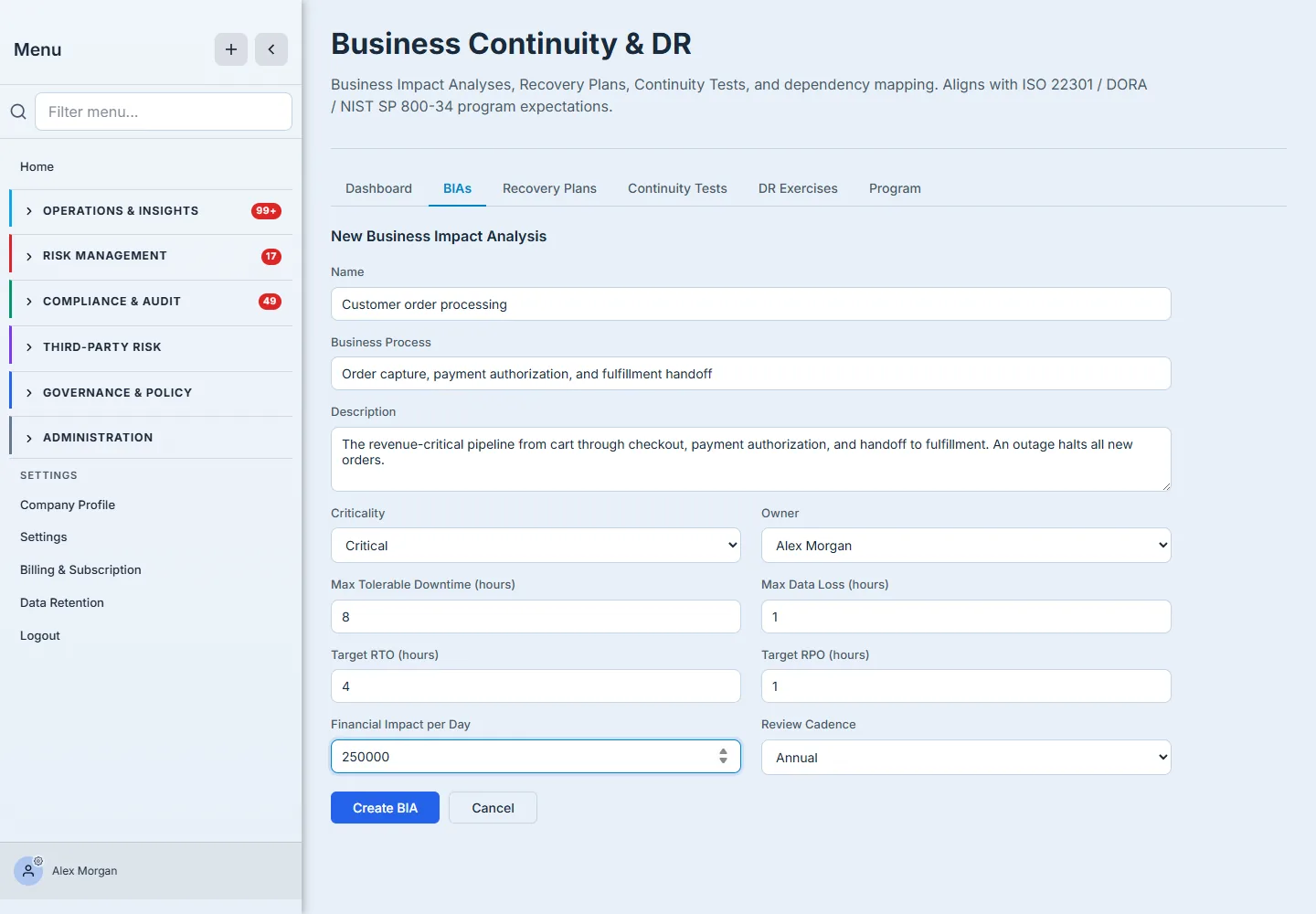Click the Alex Morgan user name at bottom
The width and height of the screenshot is (1316, 914).
pyautogui.click(x=84, y=871)
